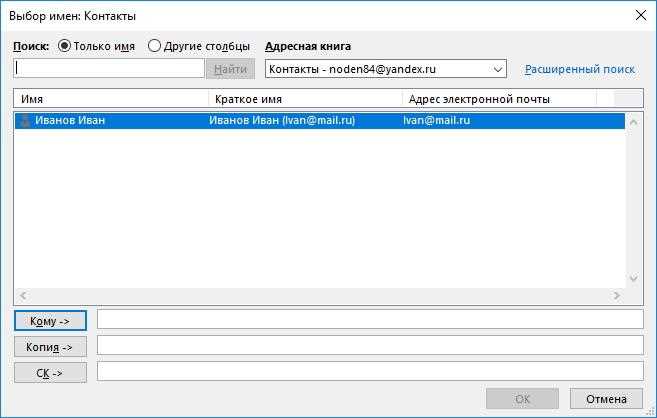Click the 'Имя' column header
The image size is (657, 418).
click(111, 99)
